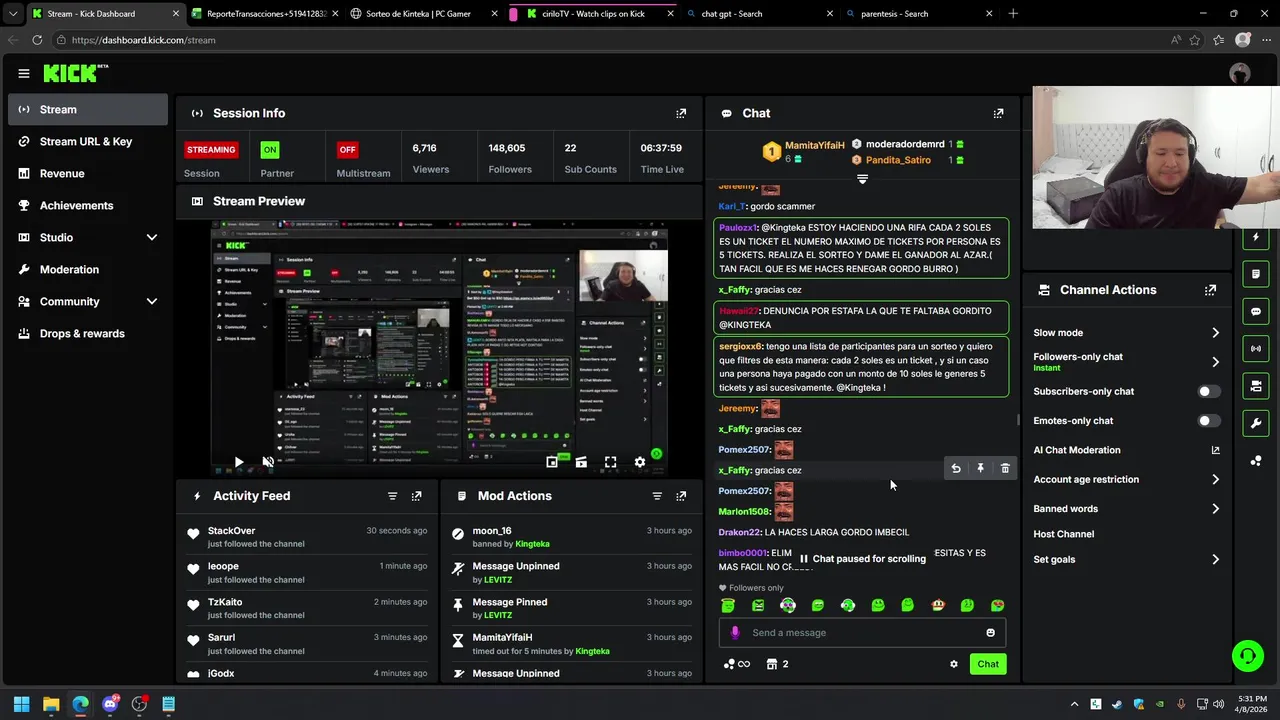
Task: Open the Mod Actions filter
Action: [657, 496]
